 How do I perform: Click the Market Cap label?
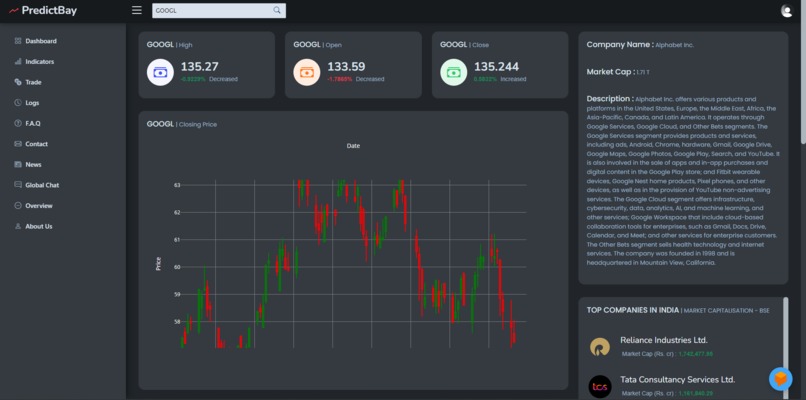click(611, 72)
